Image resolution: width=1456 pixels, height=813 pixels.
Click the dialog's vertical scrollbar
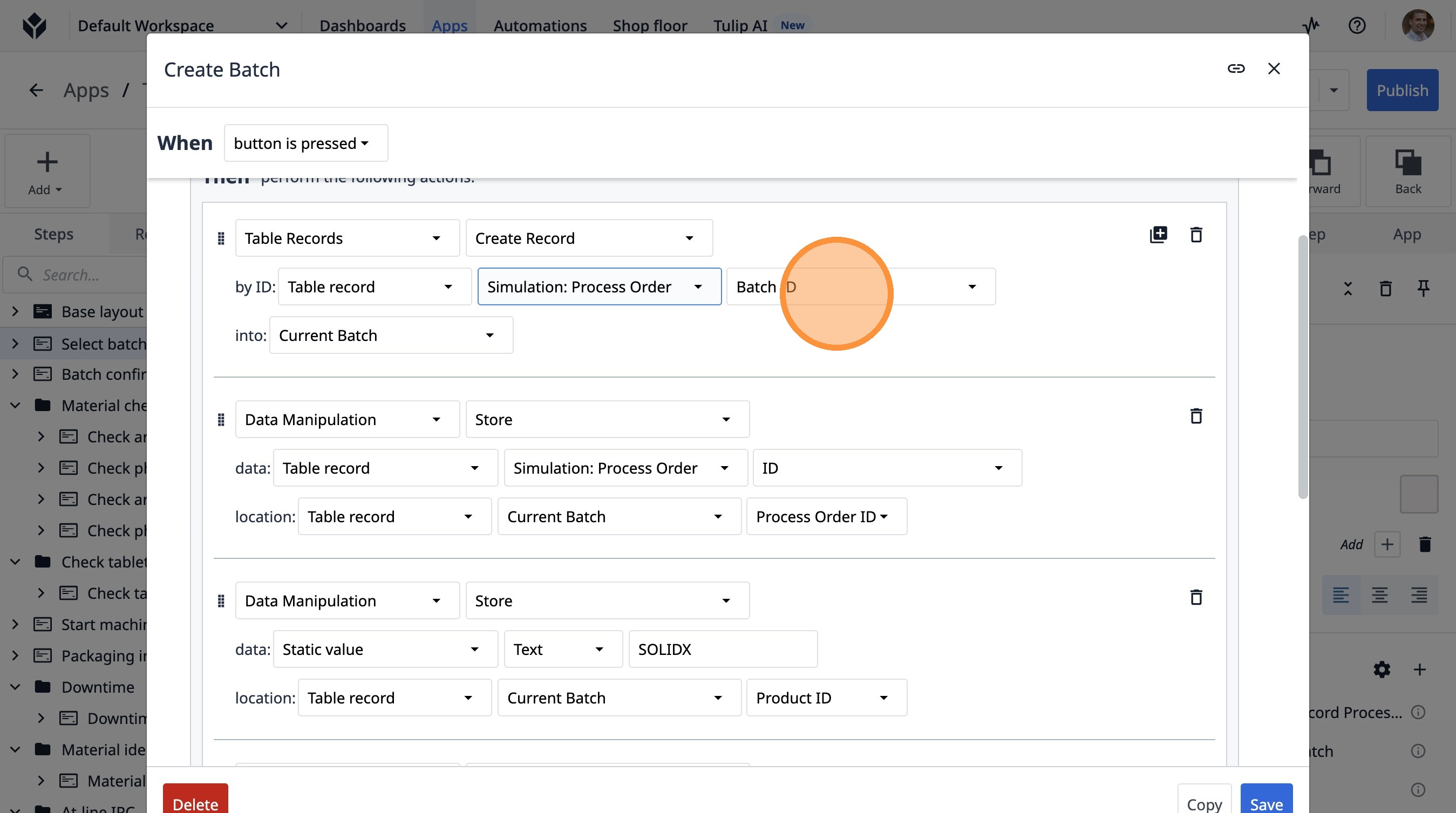[x=1303, y=367]
